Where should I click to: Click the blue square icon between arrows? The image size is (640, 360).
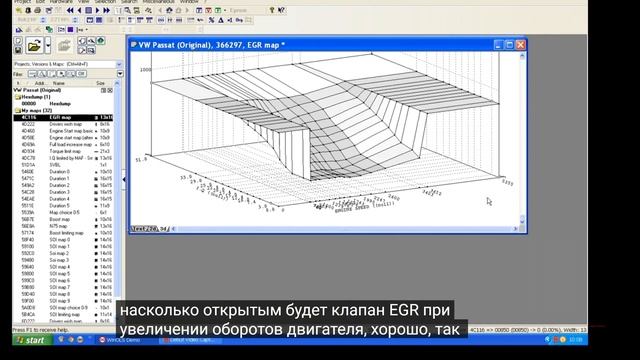[x=89, y=10]
